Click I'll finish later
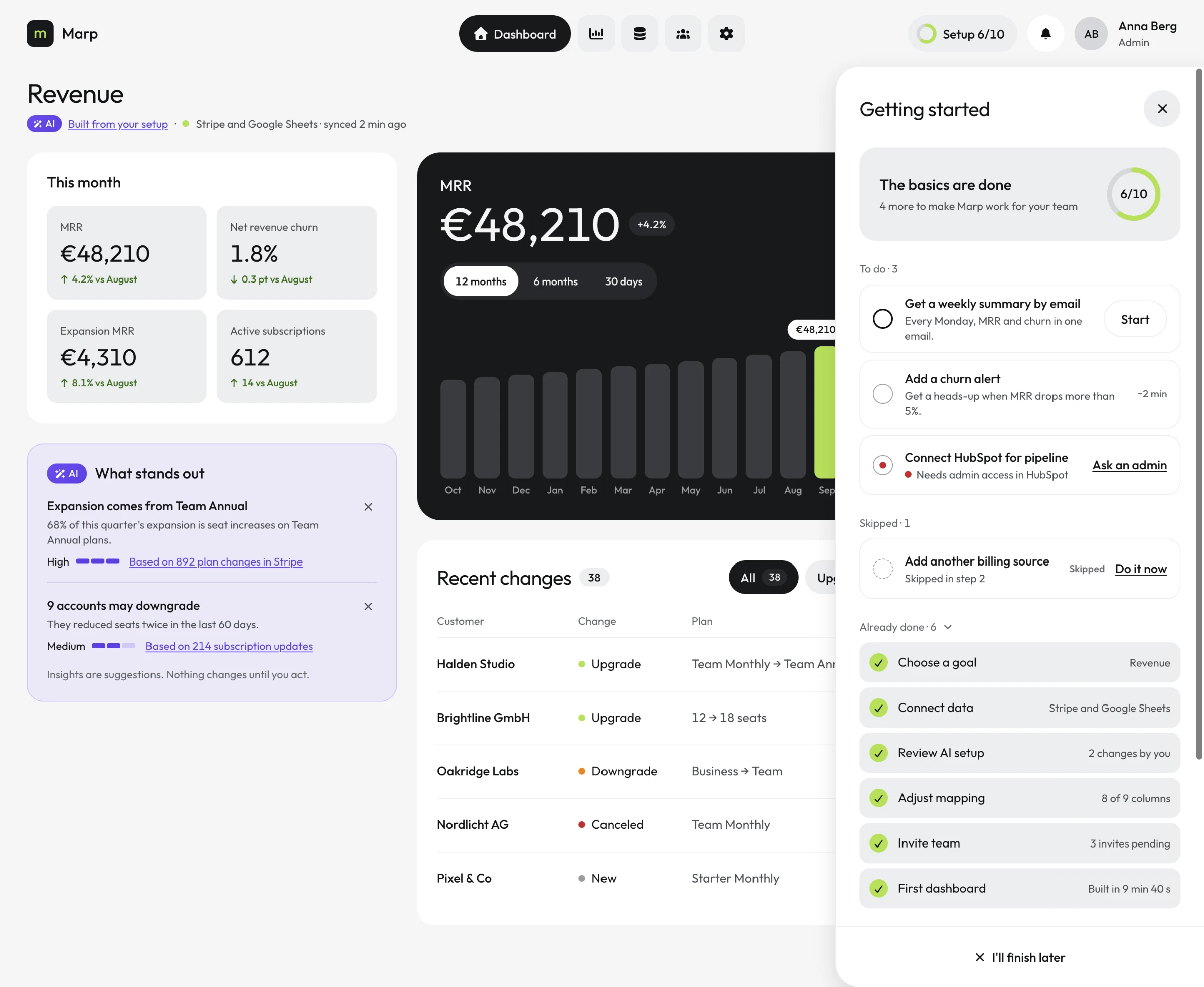The image size is (1204, 987). tap(1019, 957)
